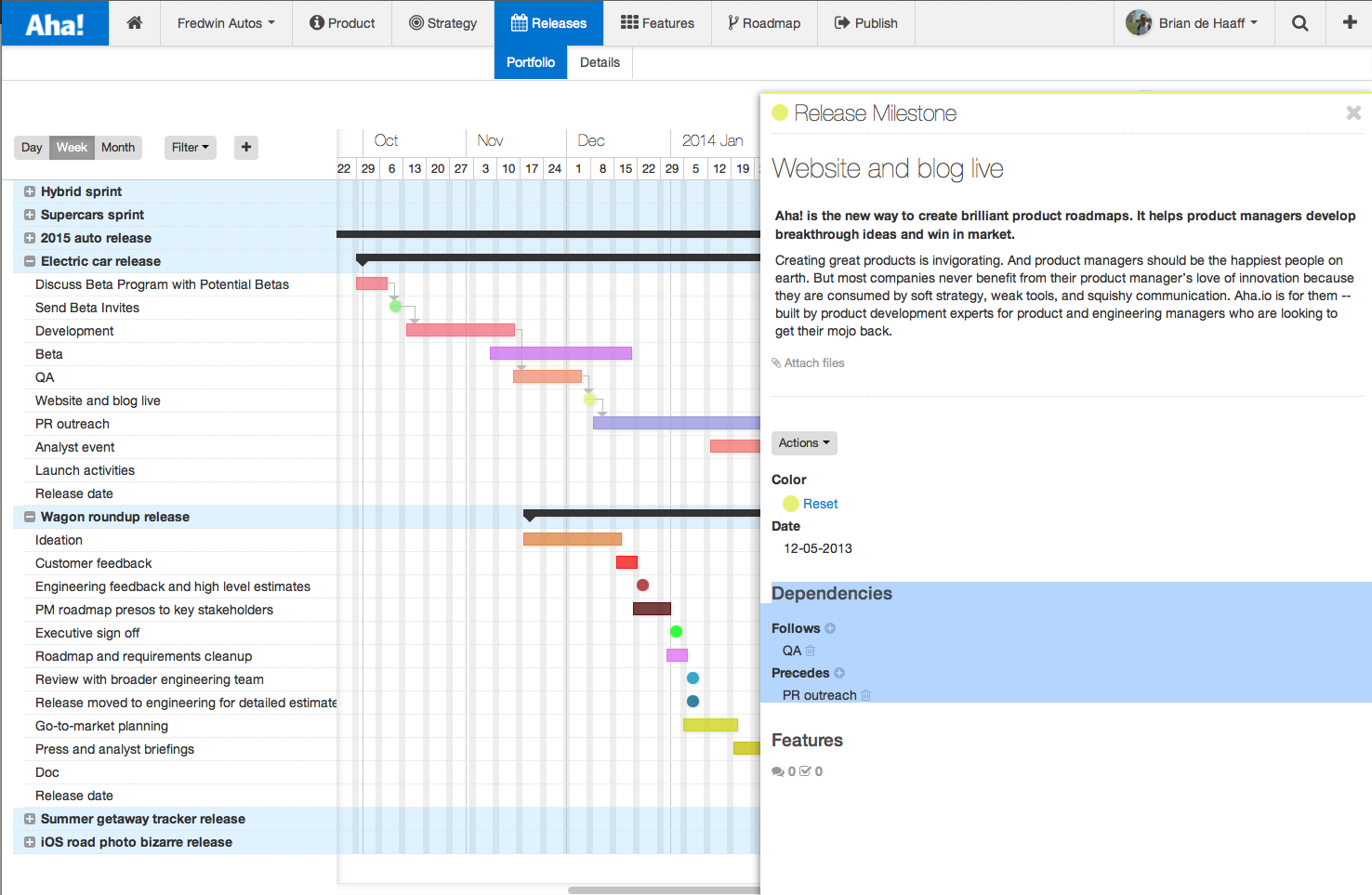Go to the home icon in navbar
This screenshot has height=895, width=1372.
pyautogui.click(x=135, y=23)
